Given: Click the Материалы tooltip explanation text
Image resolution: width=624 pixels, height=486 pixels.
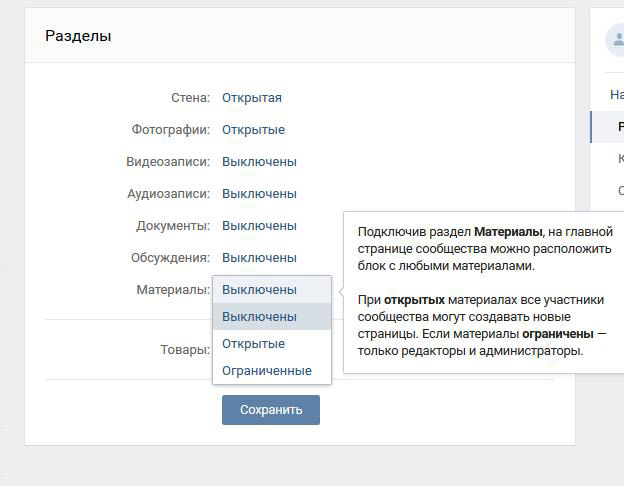Looking at the screenshot, I should coord(483,292).
